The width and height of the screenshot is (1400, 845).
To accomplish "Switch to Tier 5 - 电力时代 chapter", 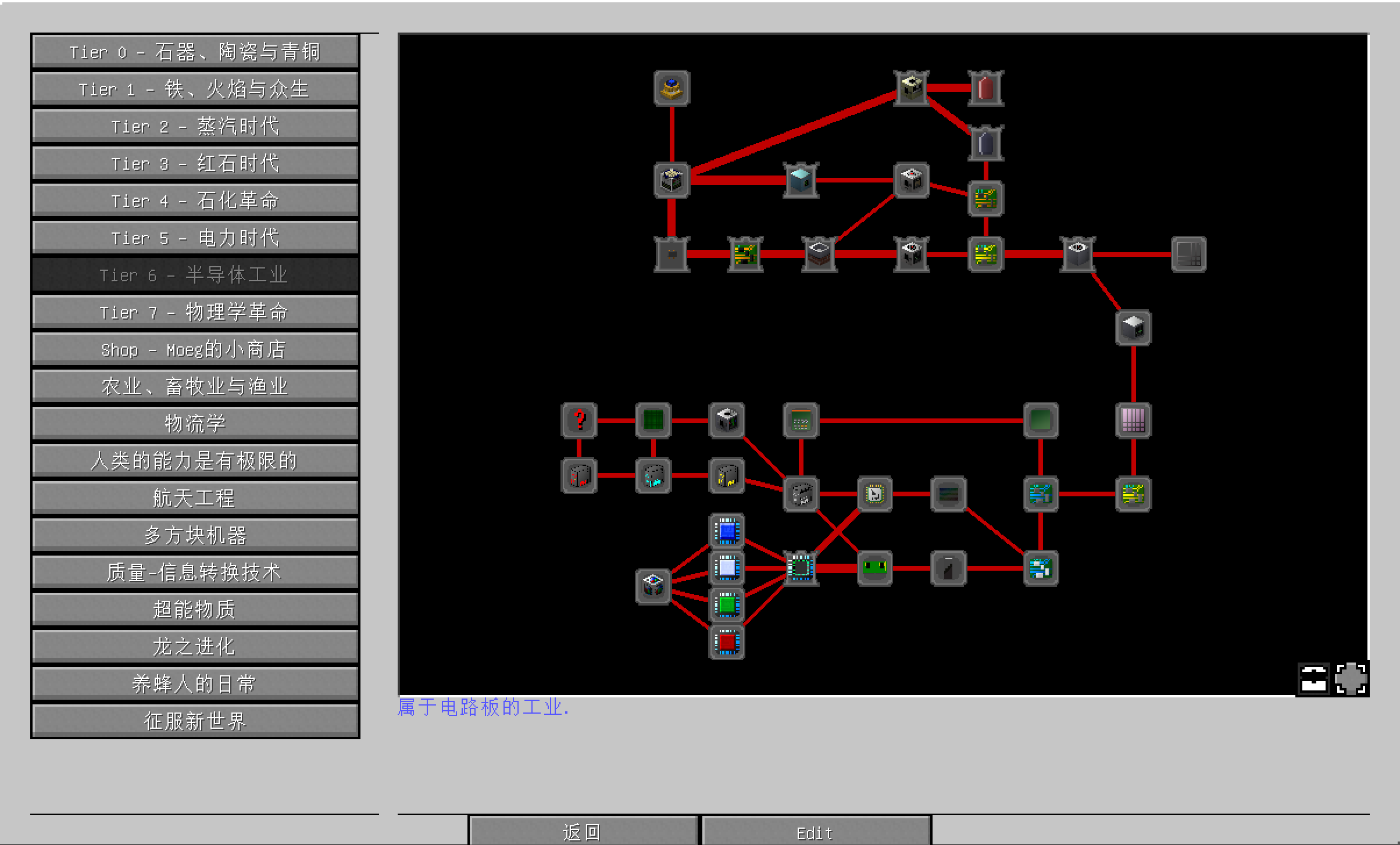I will [x=195, y=238].
